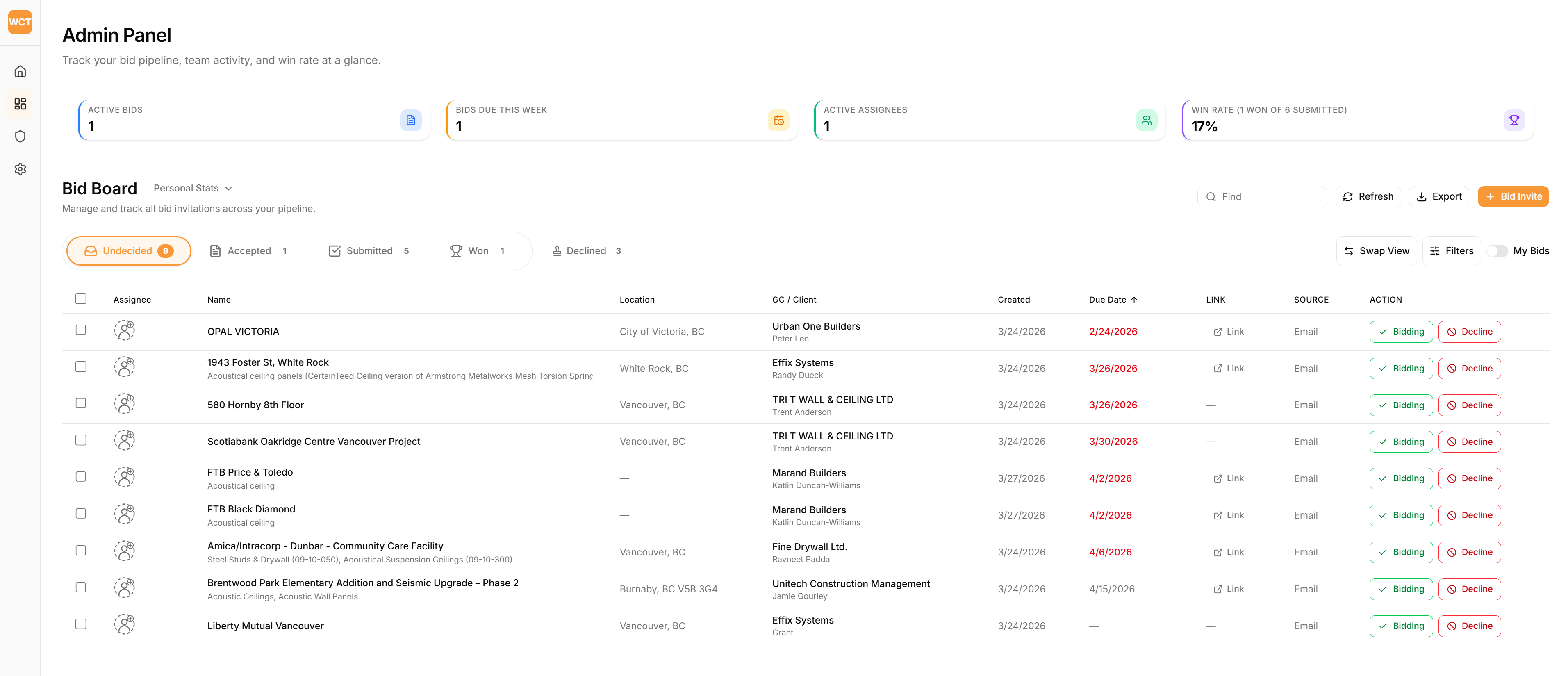Image resolution: width=1568 pixels, height=676 pixels.
Task: Switch to the Submitted tab
Action: click(x=369, y=251)
